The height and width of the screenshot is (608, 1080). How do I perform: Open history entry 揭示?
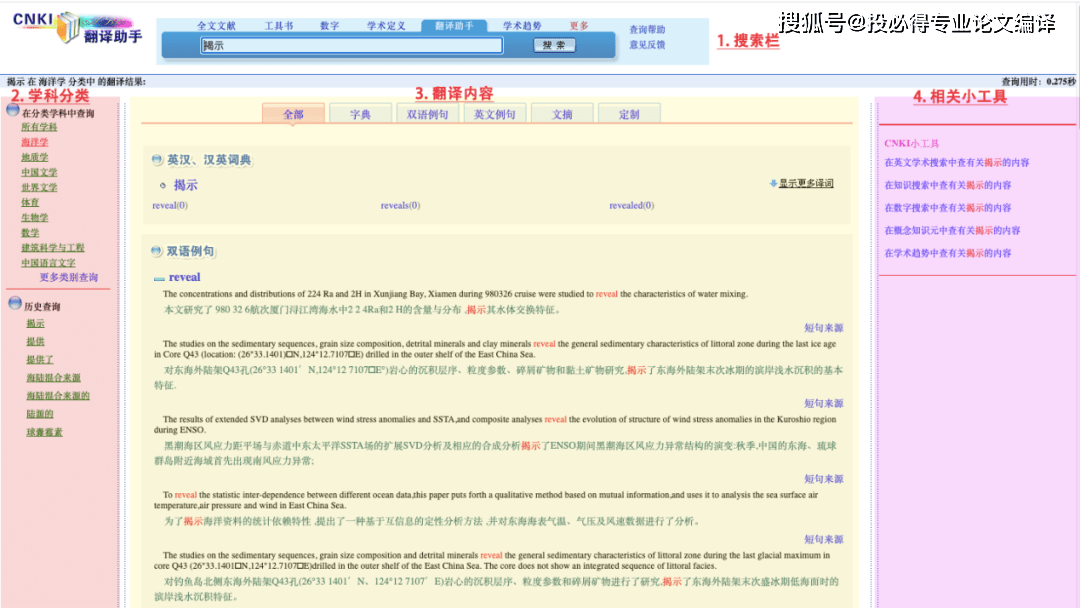tap(35, 324)
